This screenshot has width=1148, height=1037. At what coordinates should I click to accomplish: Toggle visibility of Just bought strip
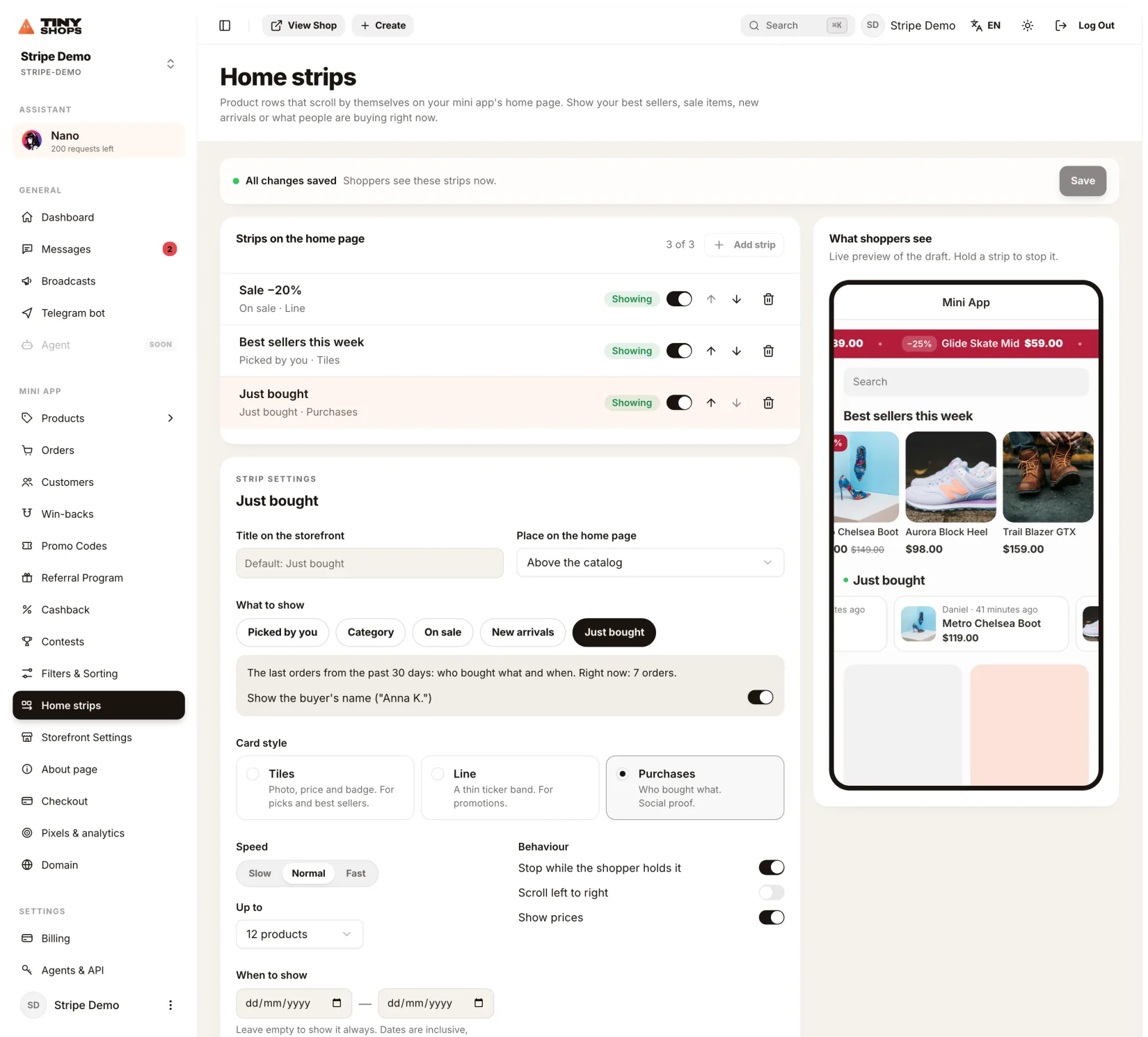point(679,403)
